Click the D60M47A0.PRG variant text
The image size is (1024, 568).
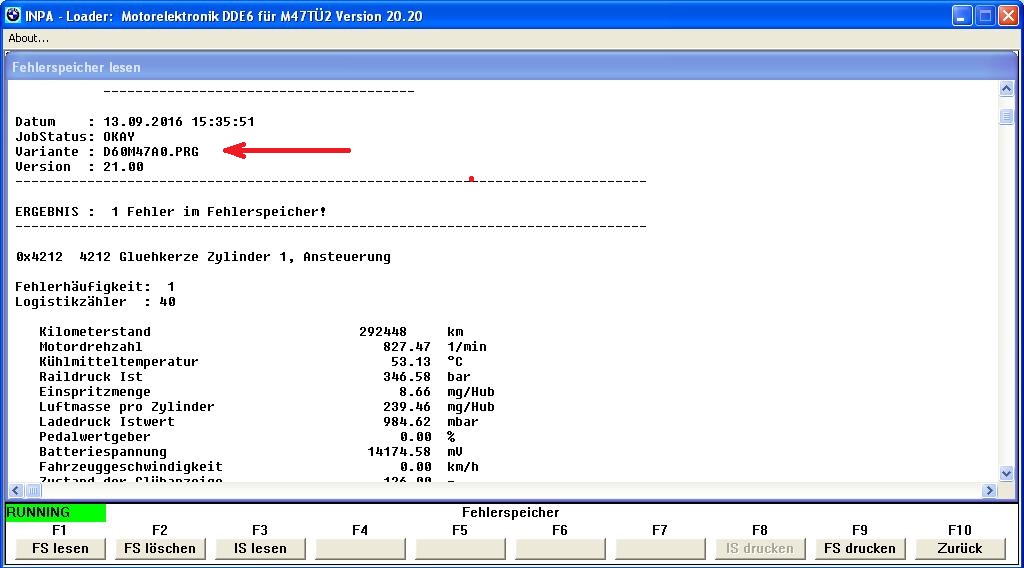[150, 152]
